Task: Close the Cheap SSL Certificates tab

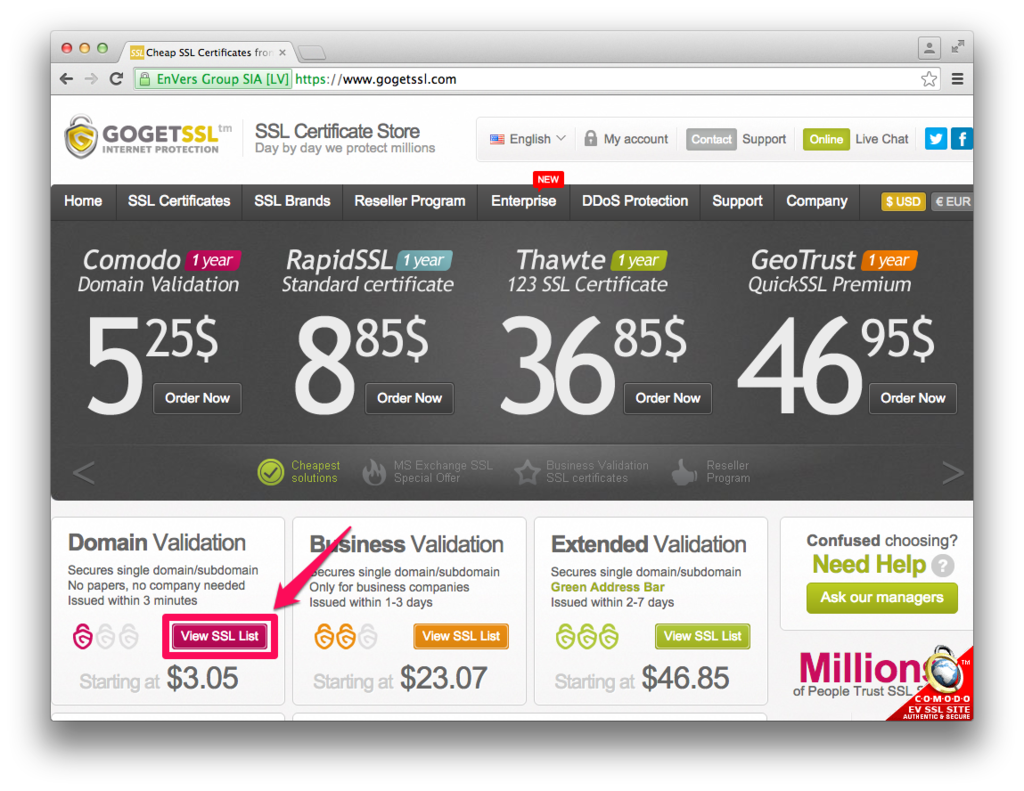Action: pos(282,52)
